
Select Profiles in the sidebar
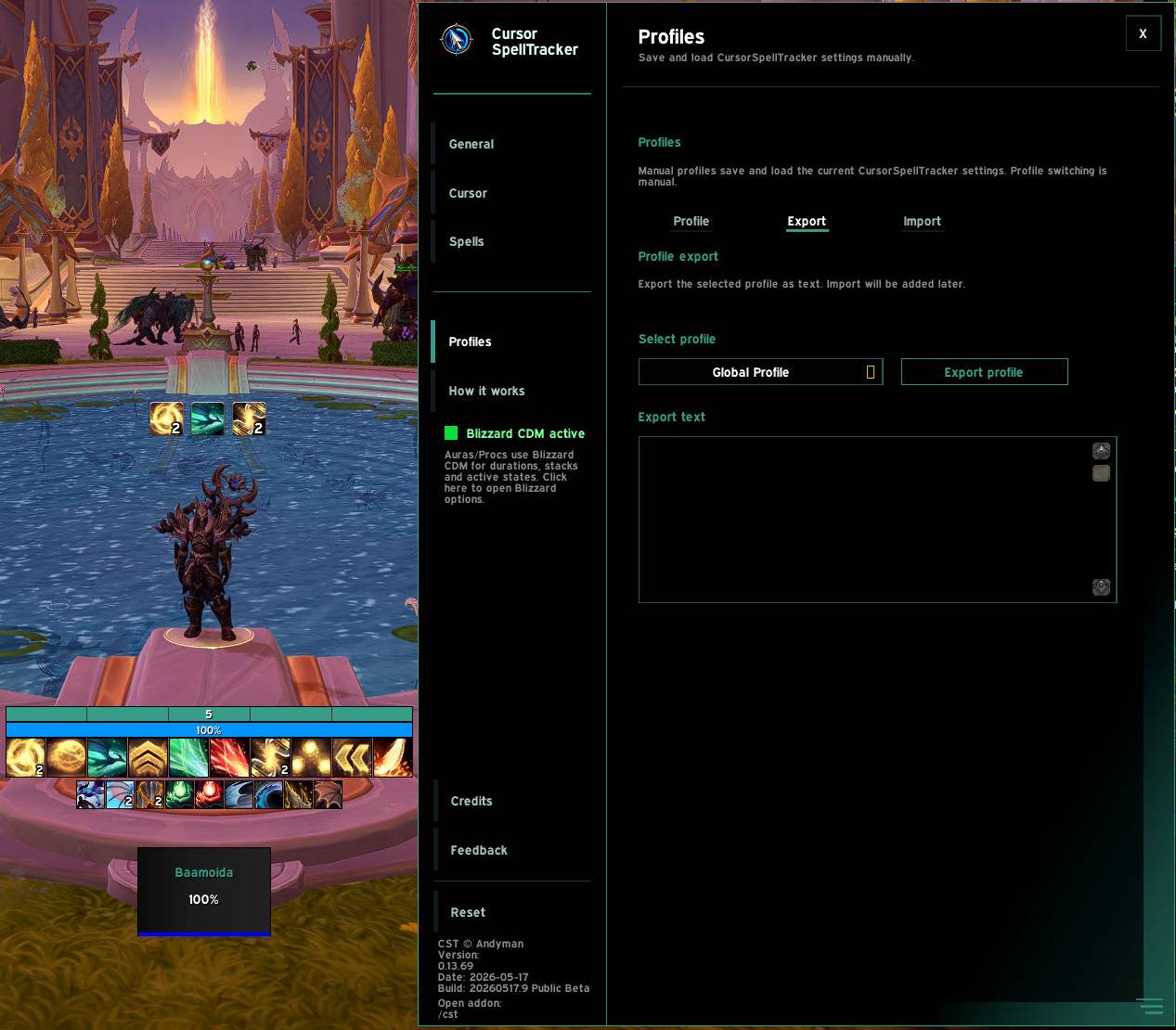pyautogui.click(x=511, y=341)
